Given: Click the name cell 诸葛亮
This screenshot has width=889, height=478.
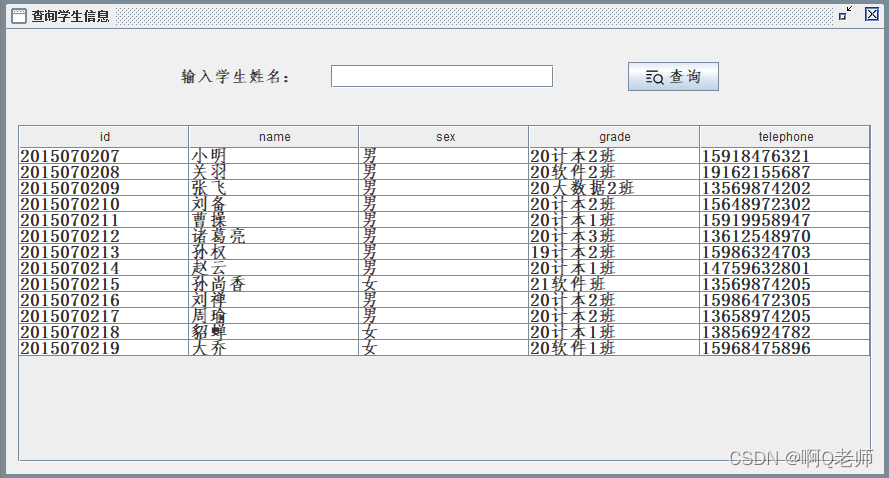Looking at the screenshot, I should (x=274, y=236).
